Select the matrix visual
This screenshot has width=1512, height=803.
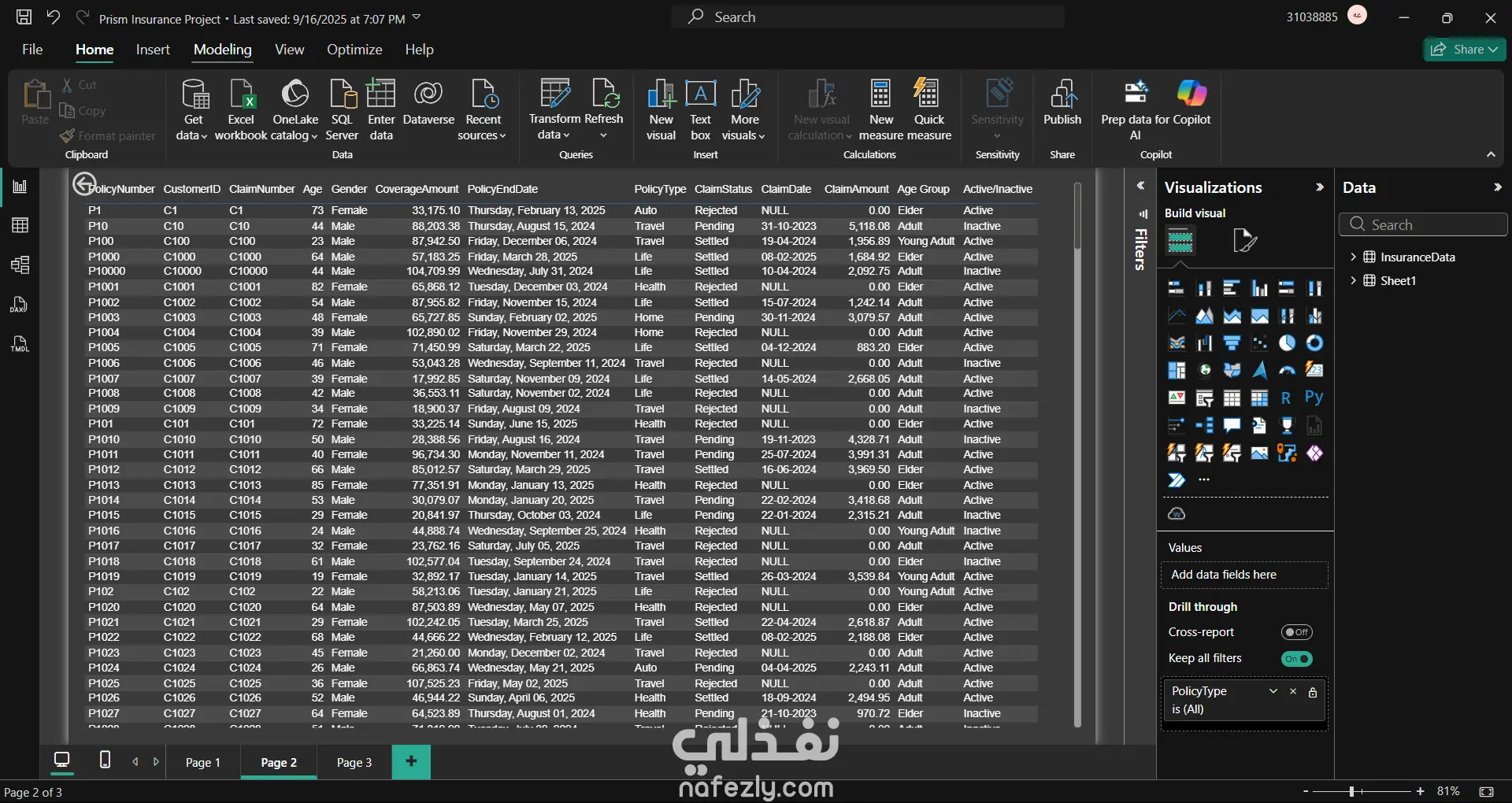click(x=1259, y=398)
